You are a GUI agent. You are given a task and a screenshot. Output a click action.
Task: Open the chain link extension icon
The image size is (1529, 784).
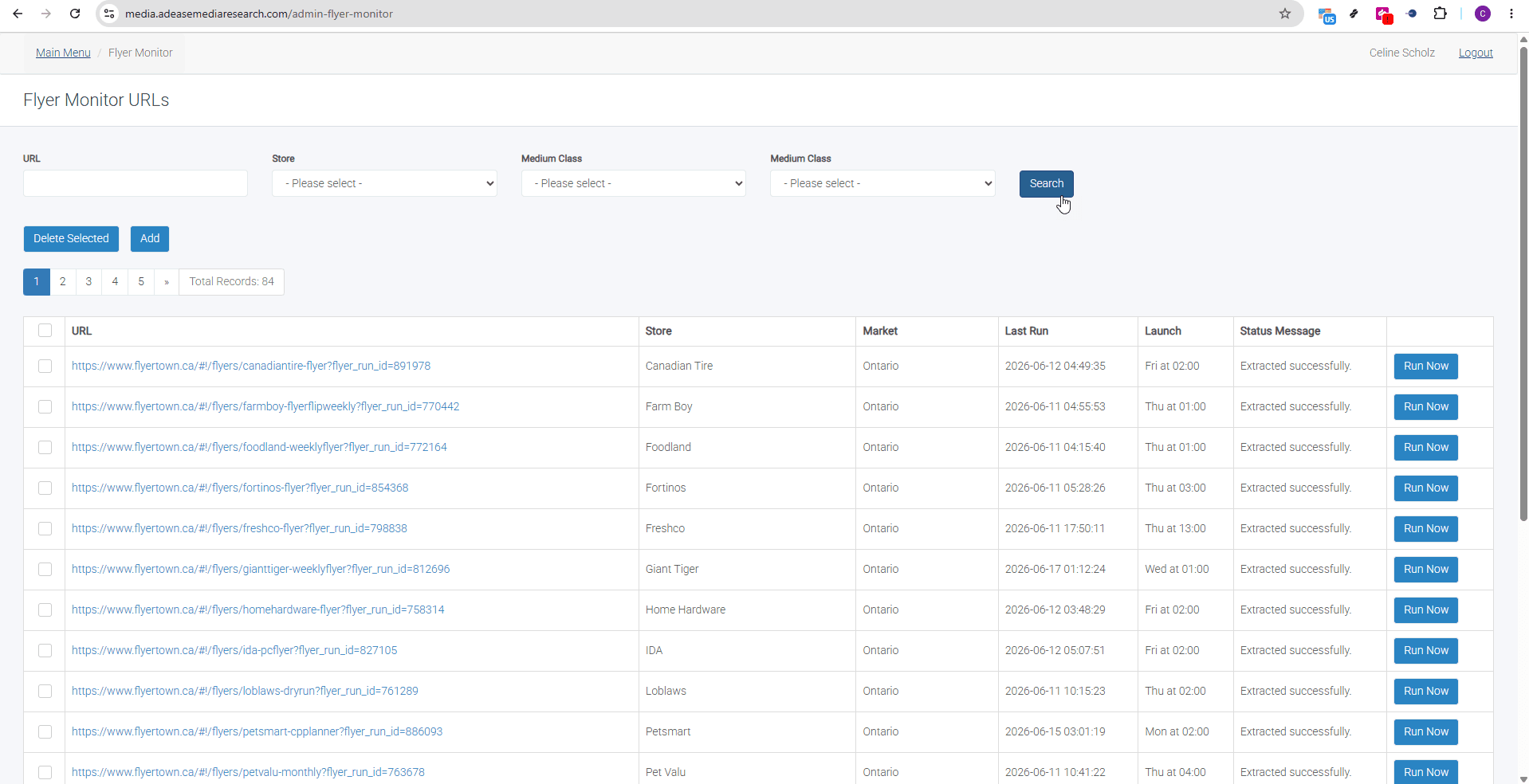[1354, 14]
